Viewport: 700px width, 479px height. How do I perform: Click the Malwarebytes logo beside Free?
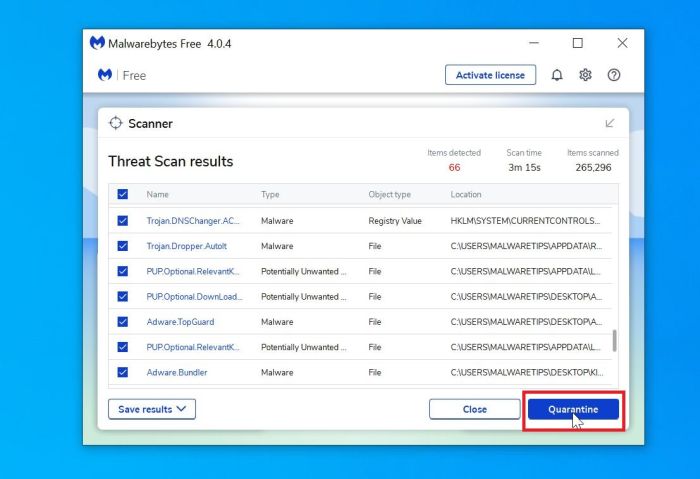104,75
